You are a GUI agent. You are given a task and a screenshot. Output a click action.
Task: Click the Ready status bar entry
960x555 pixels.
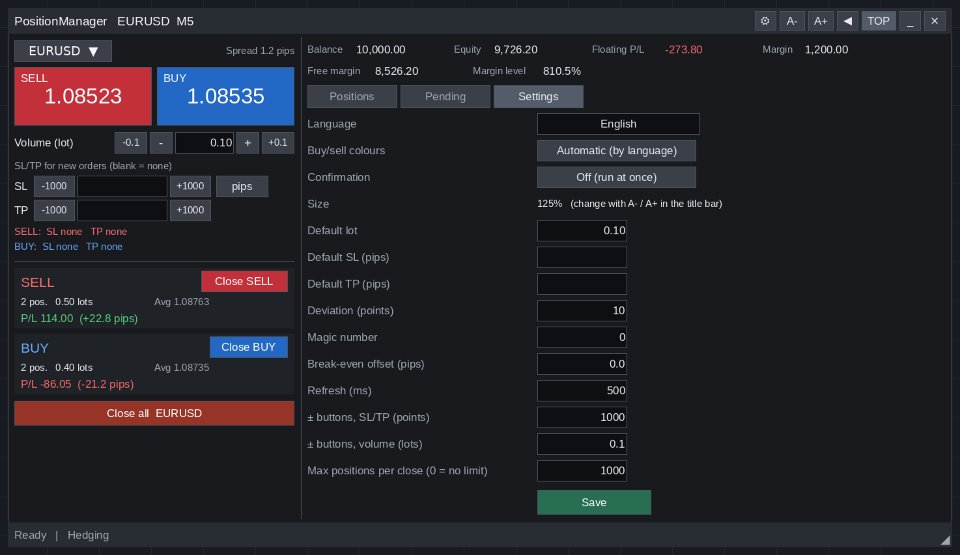coord(30,535)
